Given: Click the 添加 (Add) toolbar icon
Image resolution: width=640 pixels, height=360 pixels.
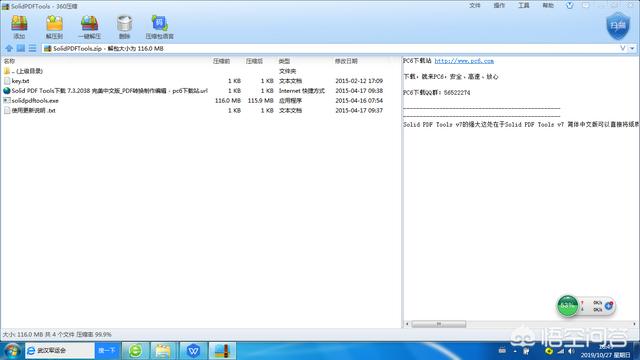Looking at the screenshot, I should click(x=19, y=27).
